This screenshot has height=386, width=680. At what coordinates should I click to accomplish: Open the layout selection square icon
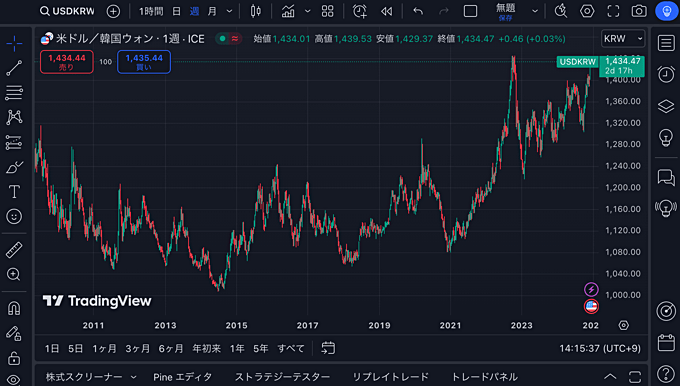(470, 11)
